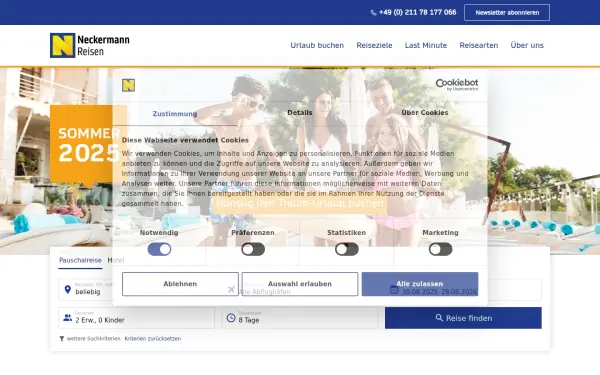The height and width of the screenshot is (375, 600).
Task: Click the Newsletter abonnieren button
Action: coord(507,13)
